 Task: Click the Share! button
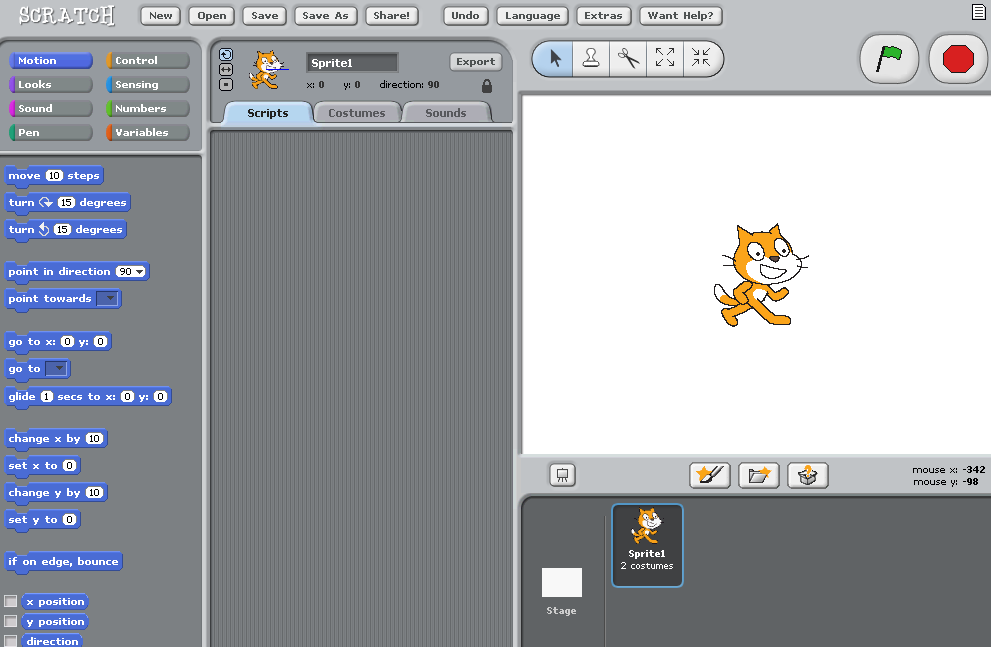click(391, 16)
